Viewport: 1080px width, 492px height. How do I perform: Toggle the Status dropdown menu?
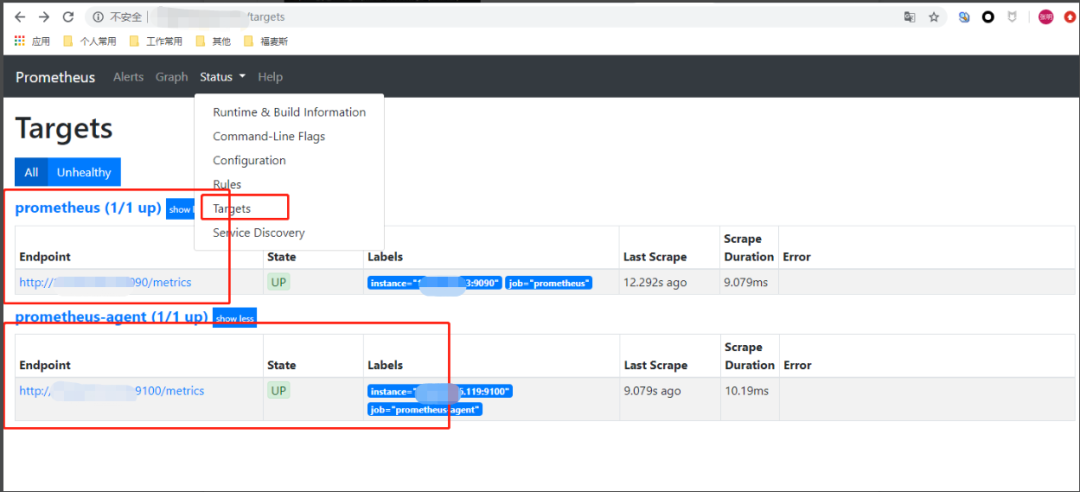222,77
